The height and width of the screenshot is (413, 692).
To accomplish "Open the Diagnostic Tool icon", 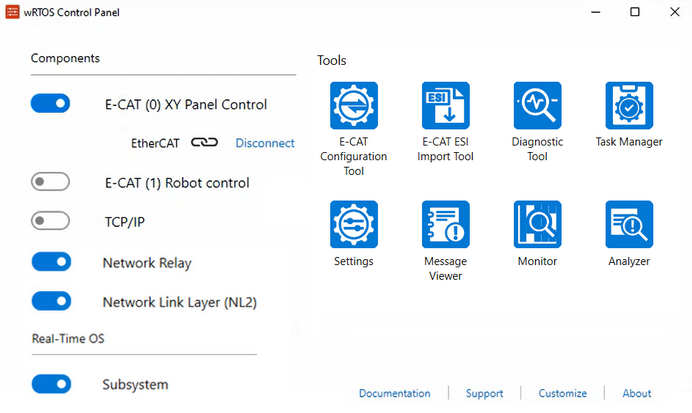I will pyautogui.click(x=537, y=105).
